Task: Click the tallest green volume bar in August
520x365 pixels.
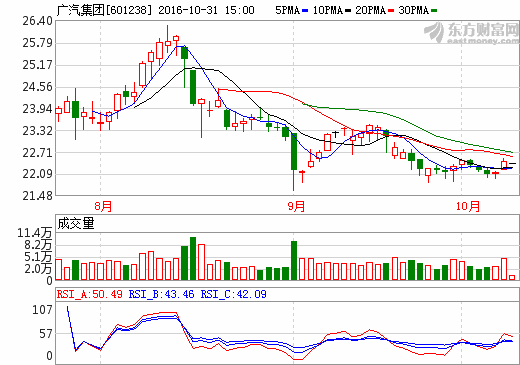Action: coord(193,259)
